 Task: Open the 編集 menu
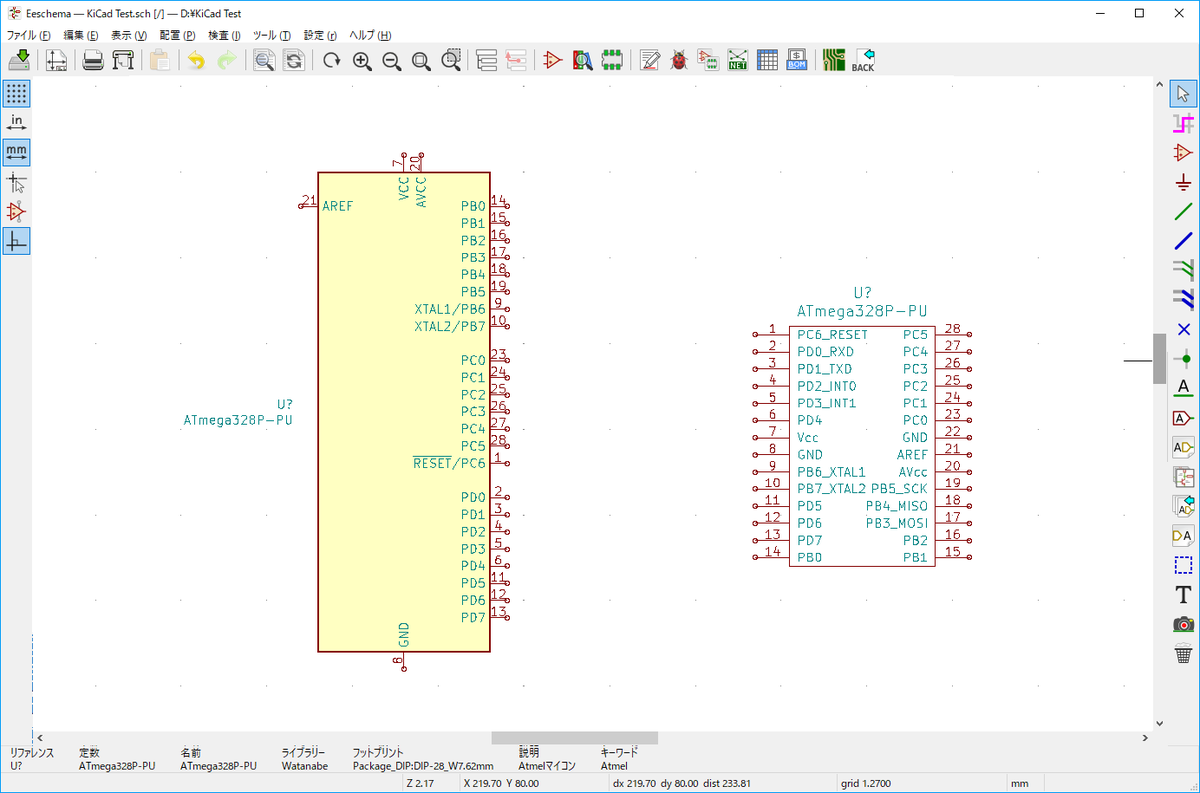tap(81, 35)
